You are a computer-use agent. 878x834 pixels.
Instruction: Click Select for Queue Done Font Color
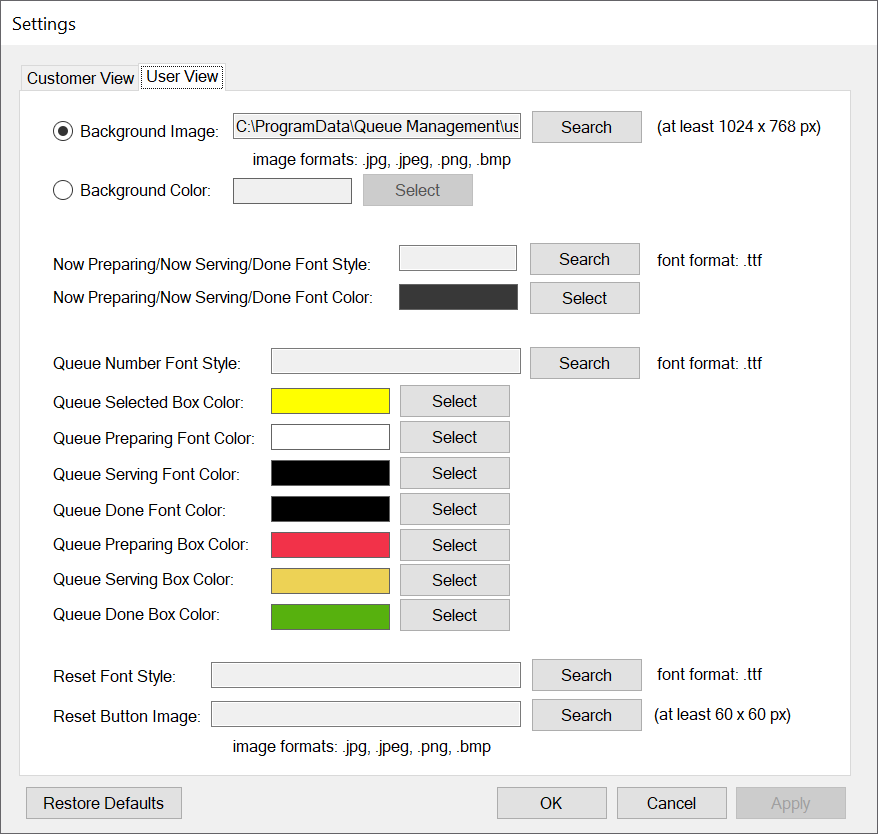pos(454,509)
